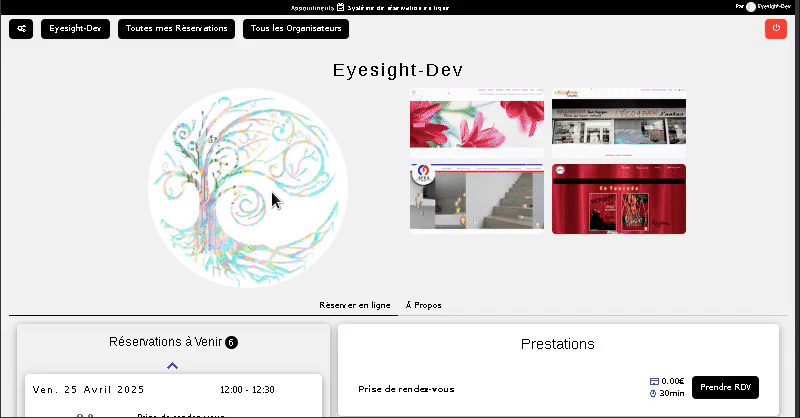Screen dimensions: 800x418
Task: Open the red flowers website thumbnail
Action: [x=476, y=122]
